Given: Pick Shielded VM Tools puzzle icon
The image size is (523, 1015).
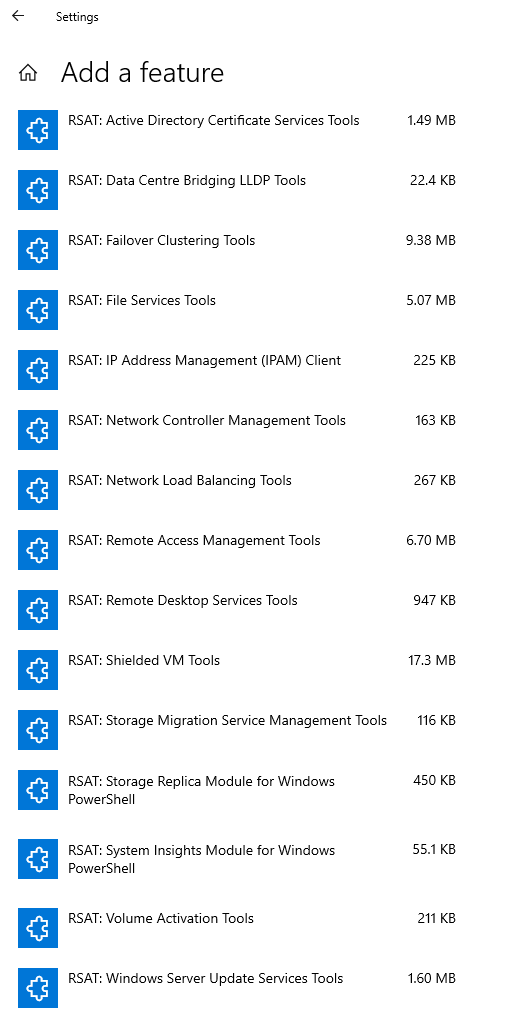Looking at the screenshot, I should (x=38, y=671).
